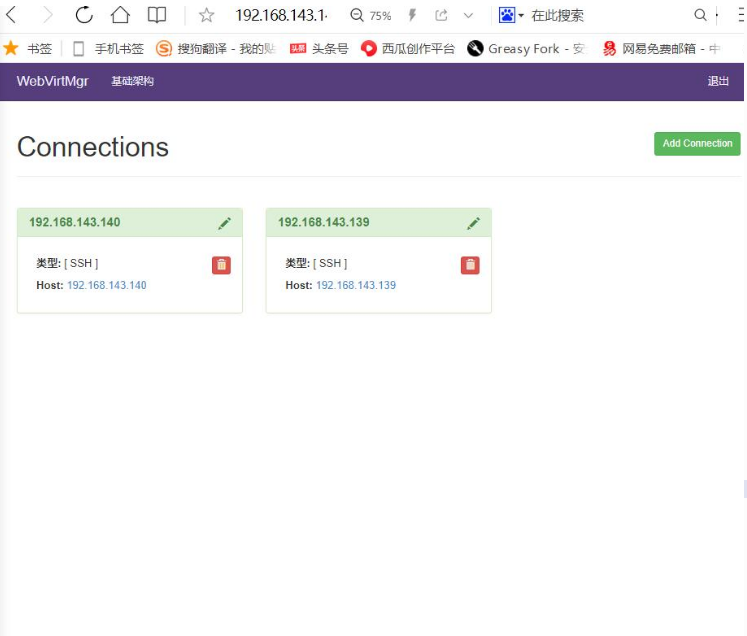Delete the 192.168.143.140 connection
The image size is (747, 636).
[x=221, y=265]
